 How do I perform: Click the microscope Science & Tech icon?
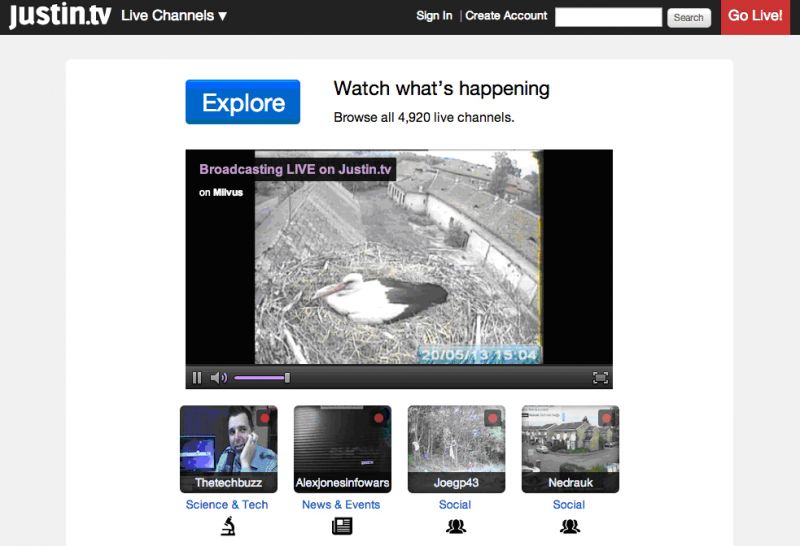[228, 526]
